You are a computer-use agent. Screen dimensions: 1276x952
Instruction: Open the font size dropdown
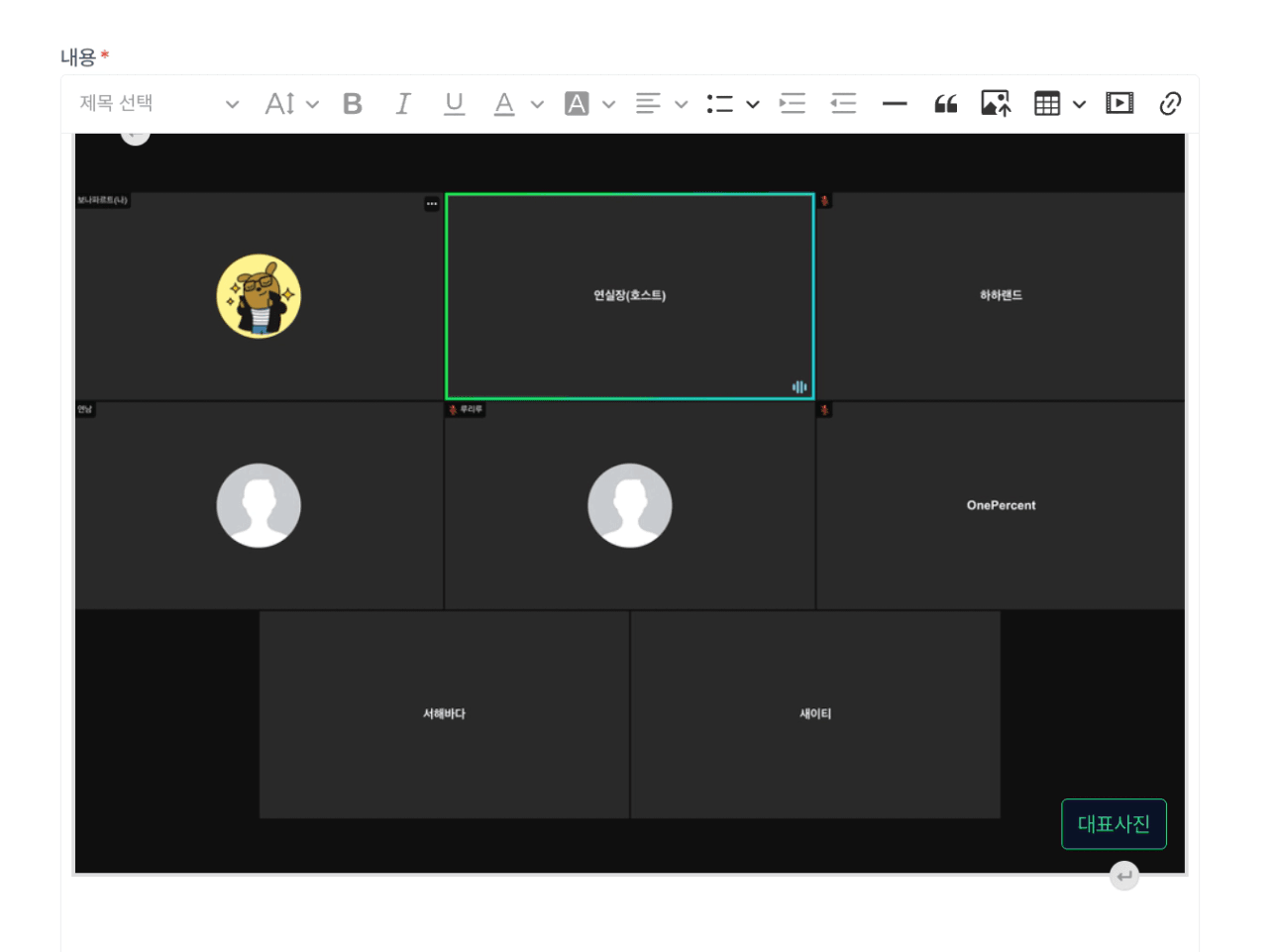point(291,104)
